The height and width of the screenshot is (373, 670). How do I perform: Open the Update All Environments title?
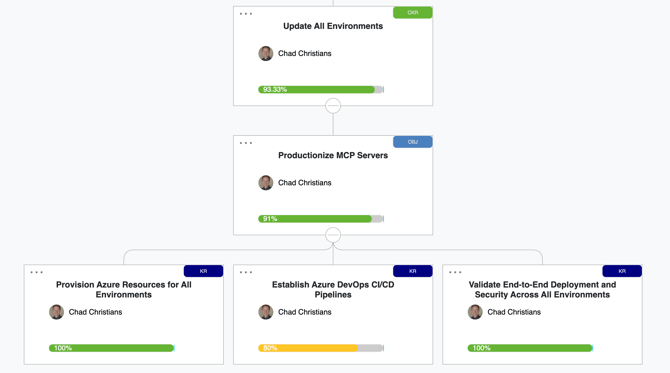(333, 26)
